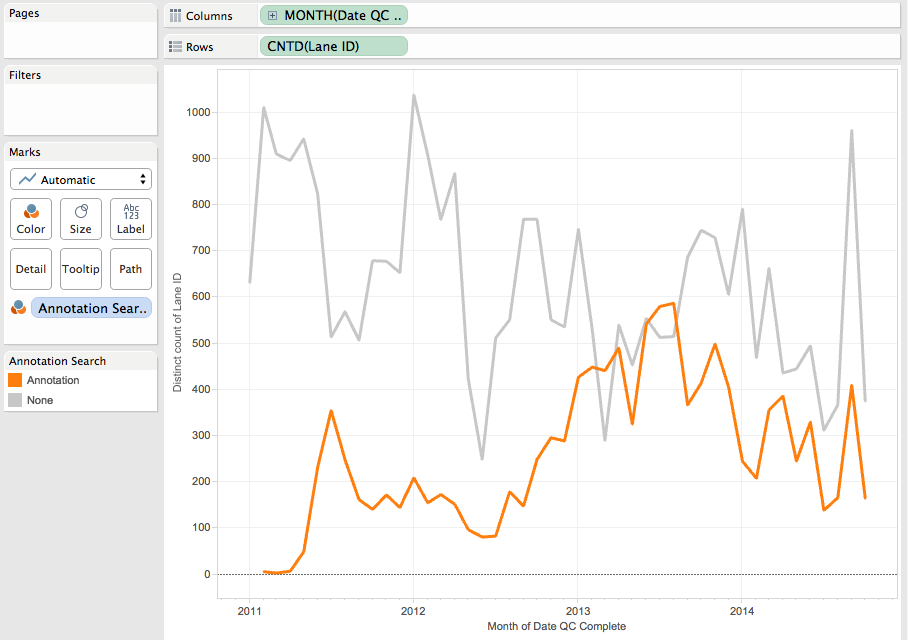This screenshot has width=909, height=640.
Task: Click the Columns shelf grid icon
Action: pos(175,16)
